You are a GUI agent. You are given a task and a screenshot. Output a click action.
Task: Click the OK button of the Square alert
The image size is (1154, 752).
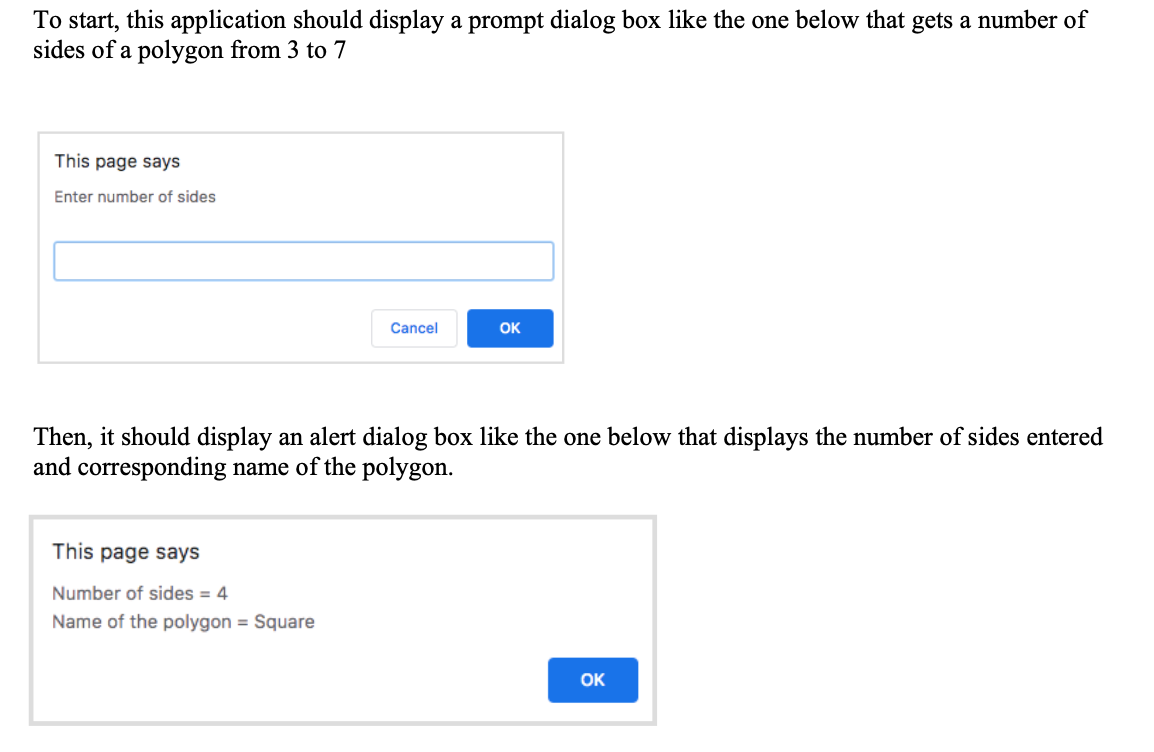pos(592,680)
